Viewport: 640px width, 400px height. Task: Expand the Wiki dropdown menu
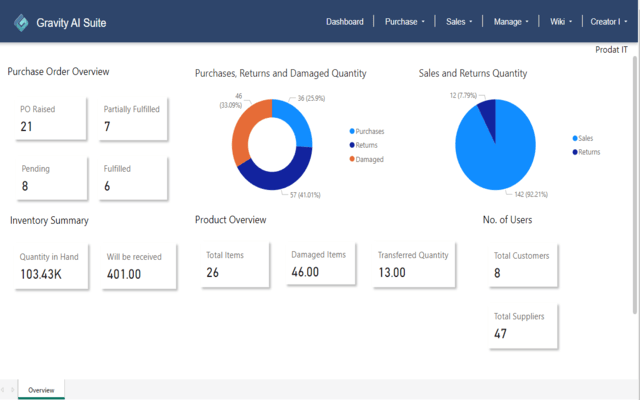[561, 21]
